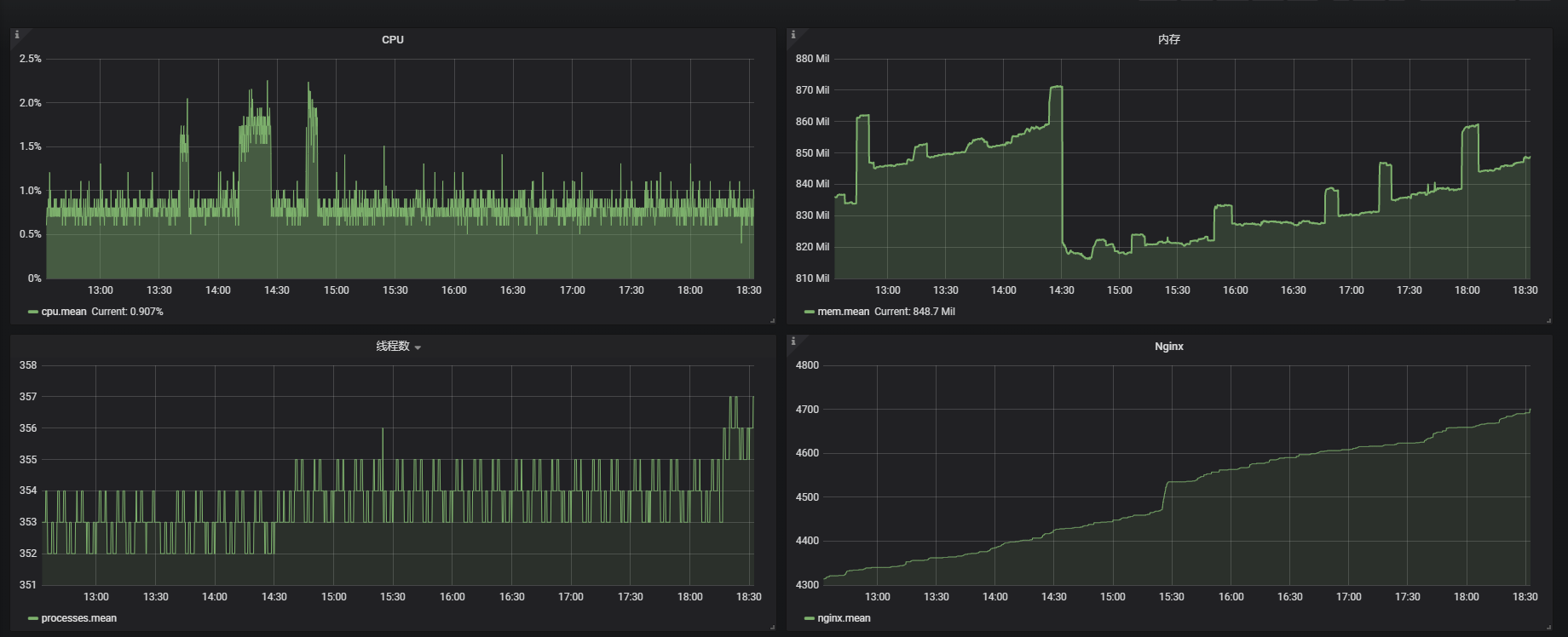
Task: Click the 线程数 panel corner resize handle
Action: (x=772, y=627)
